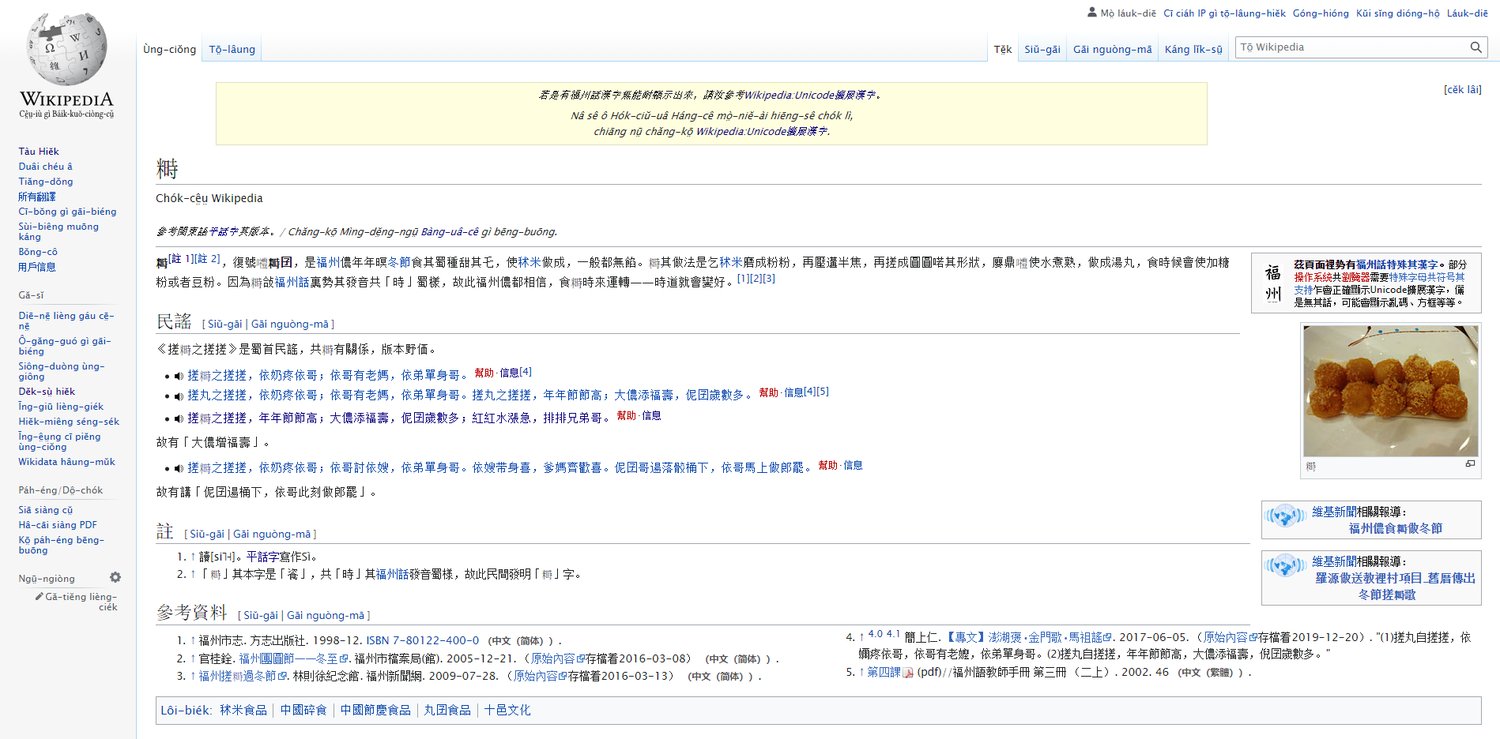The width and height of the screenshot is (1500, 739).
Task: Click the Wikinews globe icon beside 福州儂 news
Action: click(x=1284, y=518)
